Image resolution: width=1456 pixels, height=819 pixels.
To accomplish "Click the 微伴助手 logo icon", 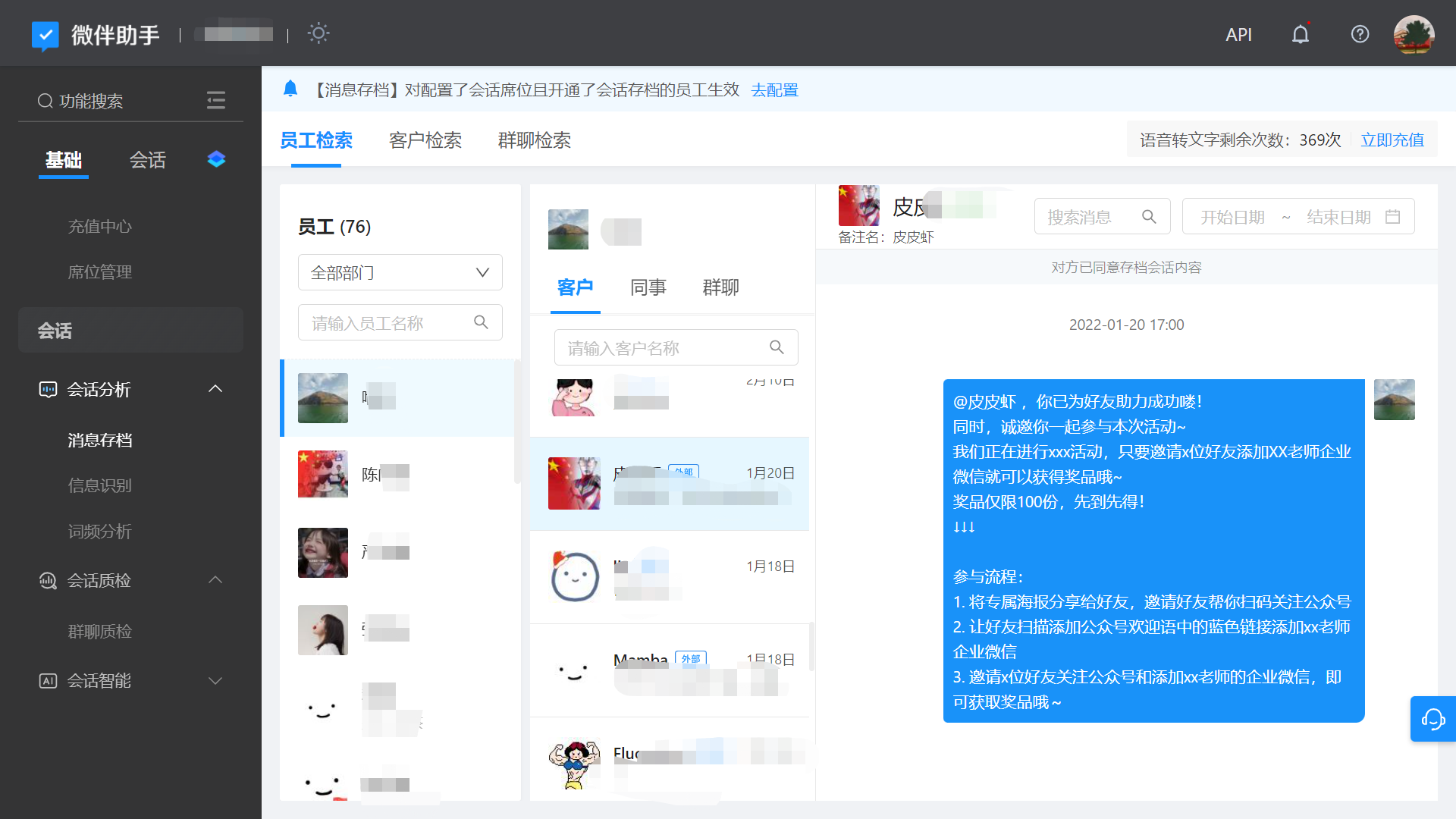I will click(45, 35).
